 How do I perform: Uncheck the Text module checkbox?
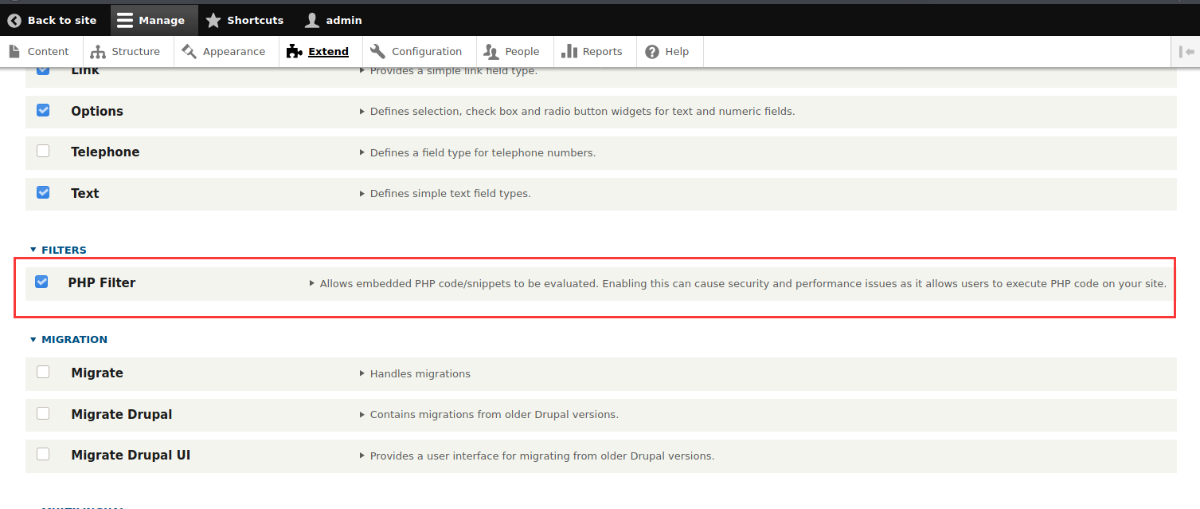point(43,192)
